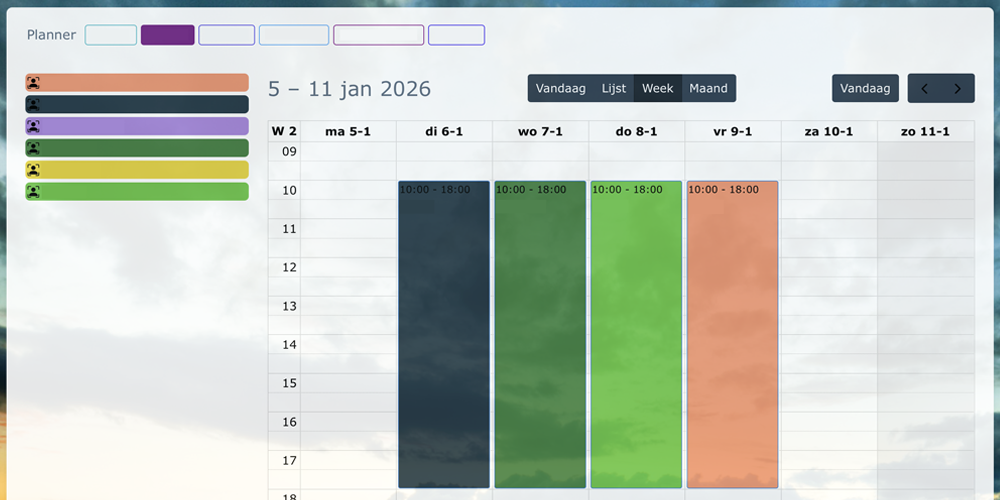Click the Vandaag button beside the navigation arrows

coord(865,89)
